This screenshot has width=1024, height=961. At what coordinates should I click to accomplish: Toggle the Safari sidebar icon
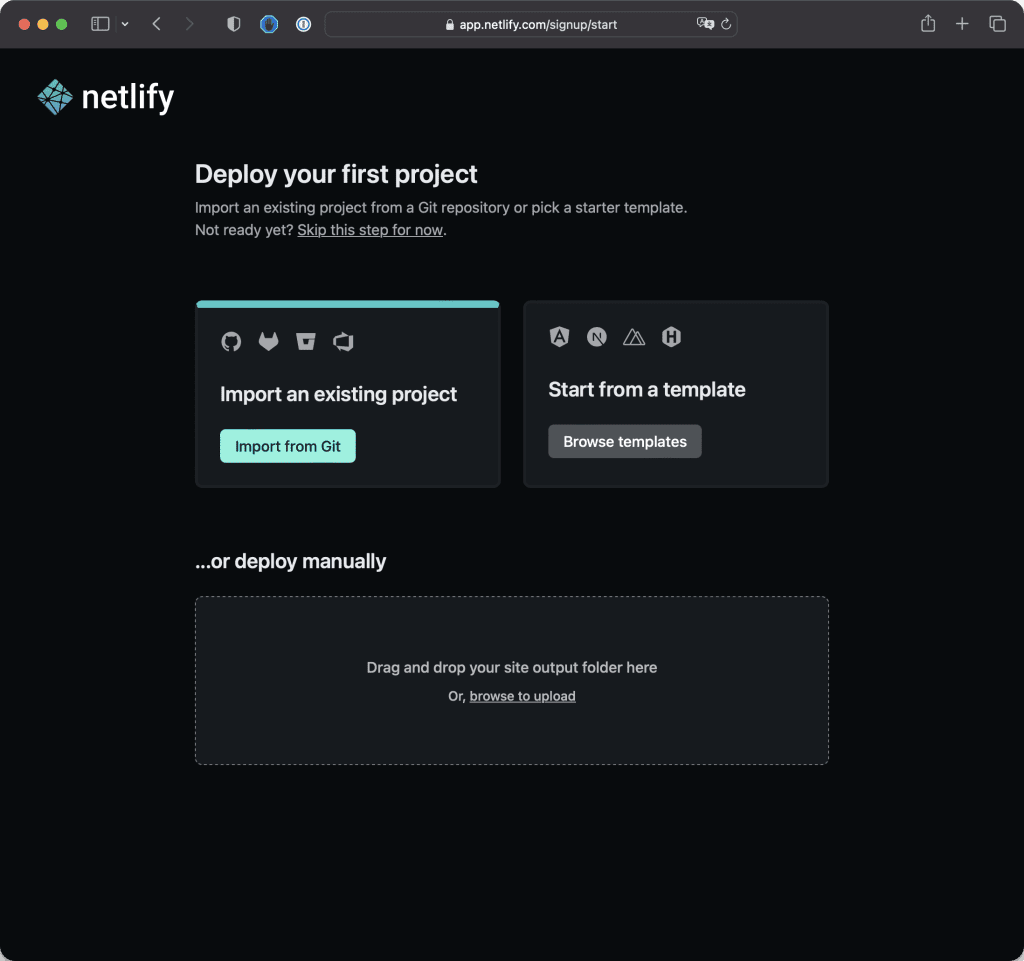pos(100,23)
